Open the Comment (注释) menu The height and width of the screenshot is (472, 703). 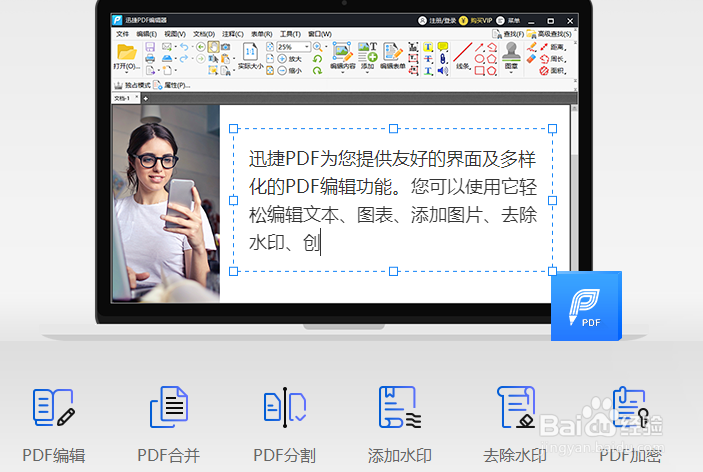click(x=233, y=34)
